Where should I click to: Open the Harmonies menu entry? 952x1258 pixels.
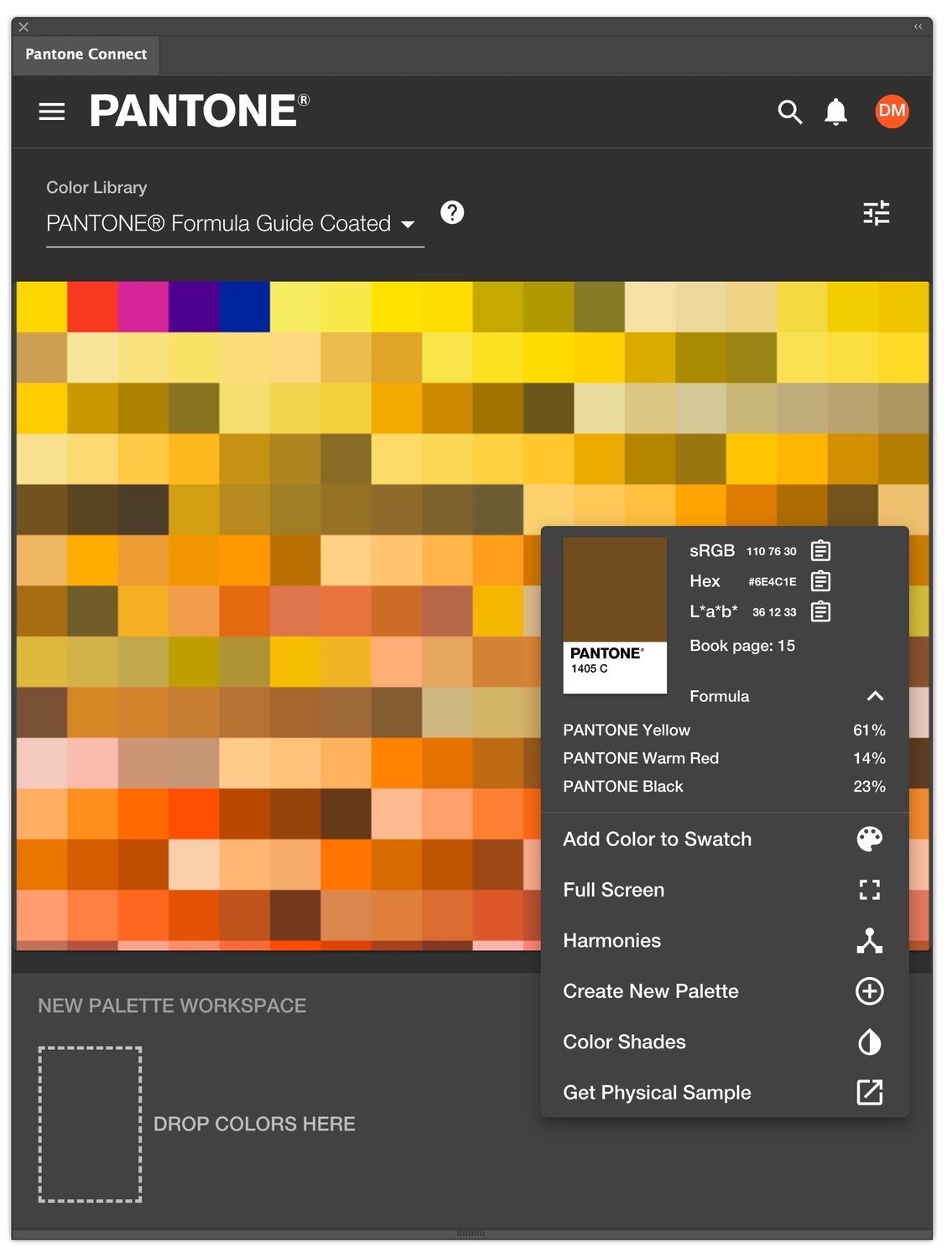[611, 941]
